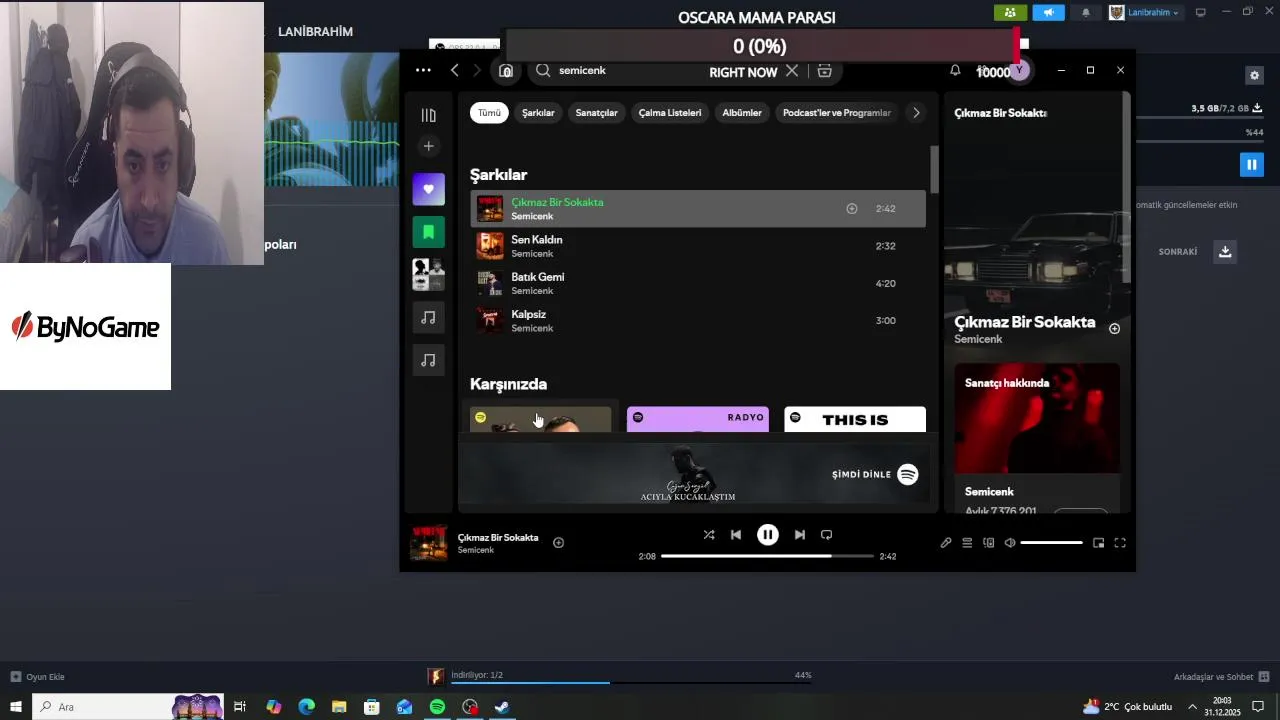Collapse Your Library sidebar
Image resolution: width=1280 pixels, height=720 pixels.
pos(429,115)
